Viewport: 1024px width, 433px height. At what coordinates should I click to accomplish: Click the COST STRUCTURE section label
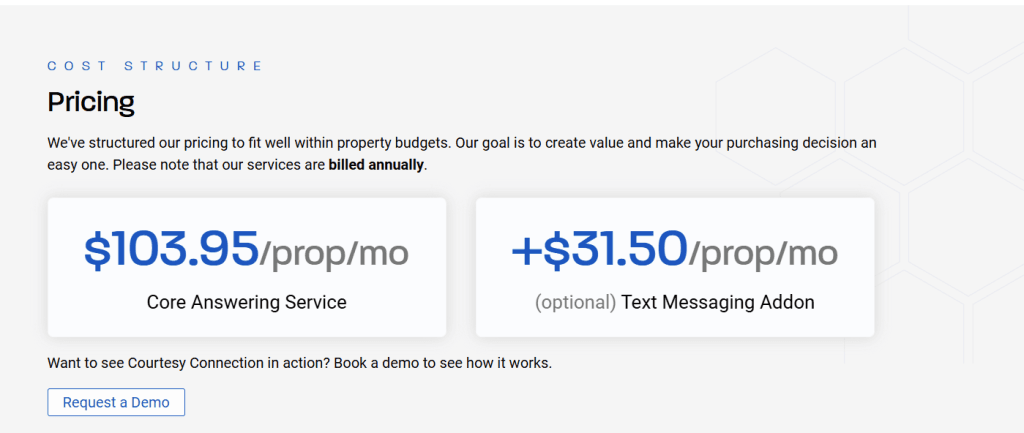(x=155, y=66)
